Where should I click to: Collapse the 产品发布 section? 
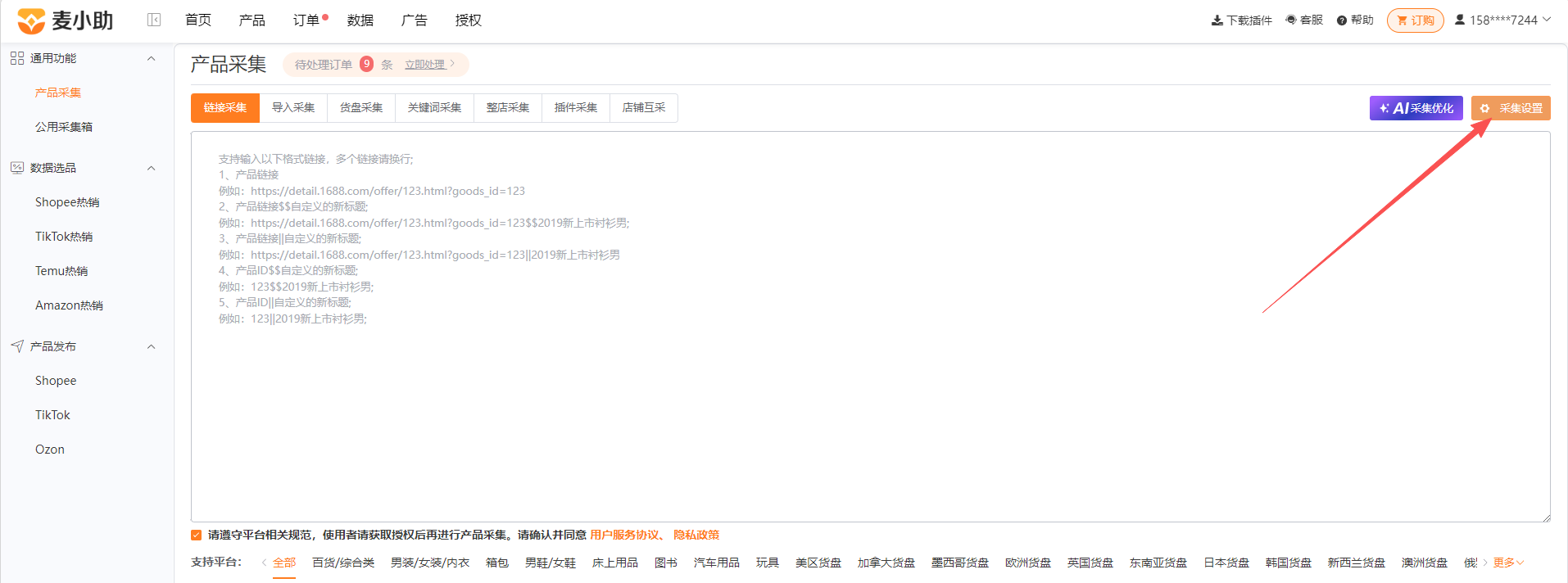(151, 346)
